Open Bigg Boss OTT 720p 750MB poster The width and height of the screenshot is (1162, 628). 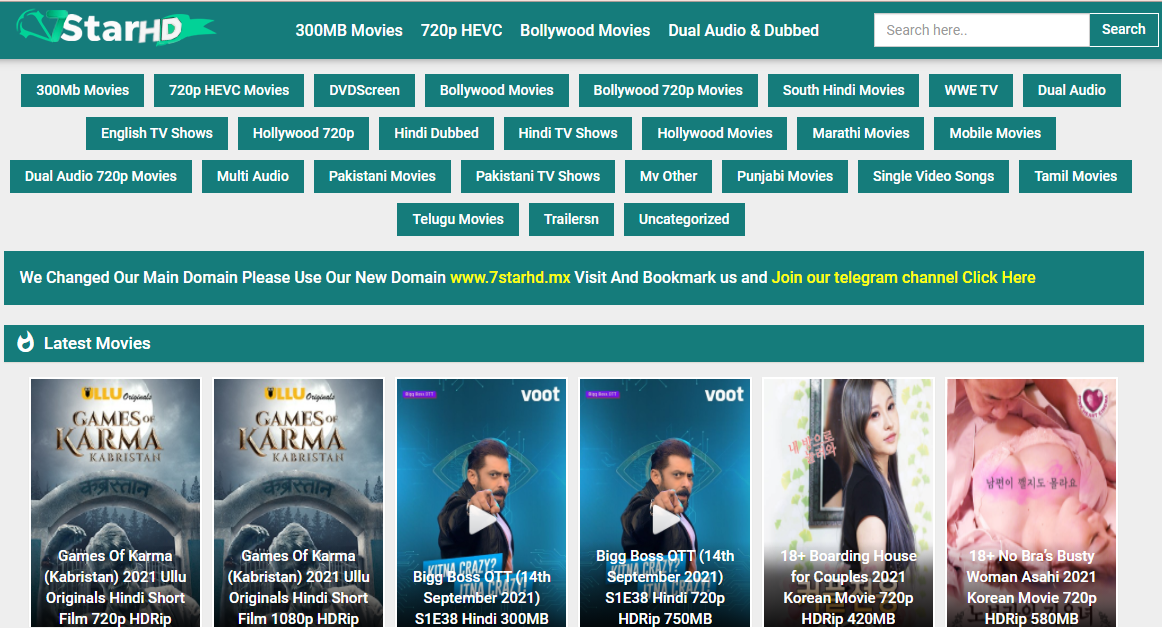click(665, 503)
